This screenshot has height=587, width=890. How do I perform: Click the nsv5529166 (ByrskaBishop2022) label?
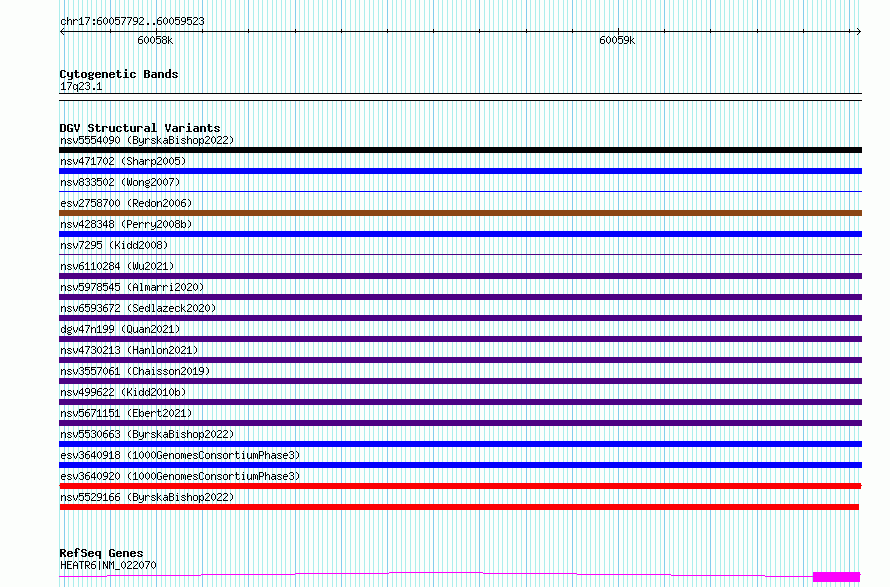pos(147,497)
